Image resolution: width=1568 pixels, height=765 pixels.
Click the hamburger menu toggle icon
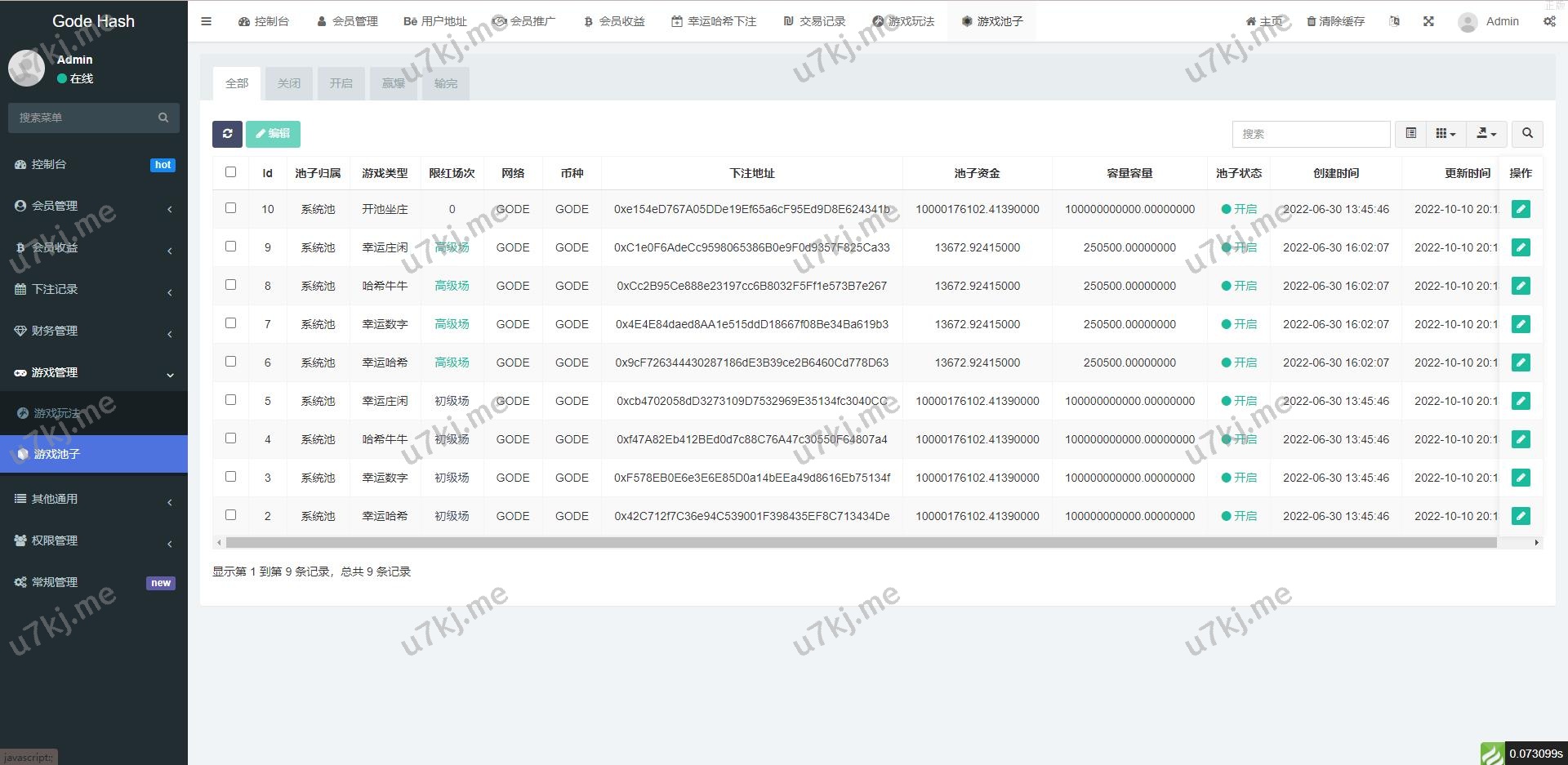pos(207,21)
